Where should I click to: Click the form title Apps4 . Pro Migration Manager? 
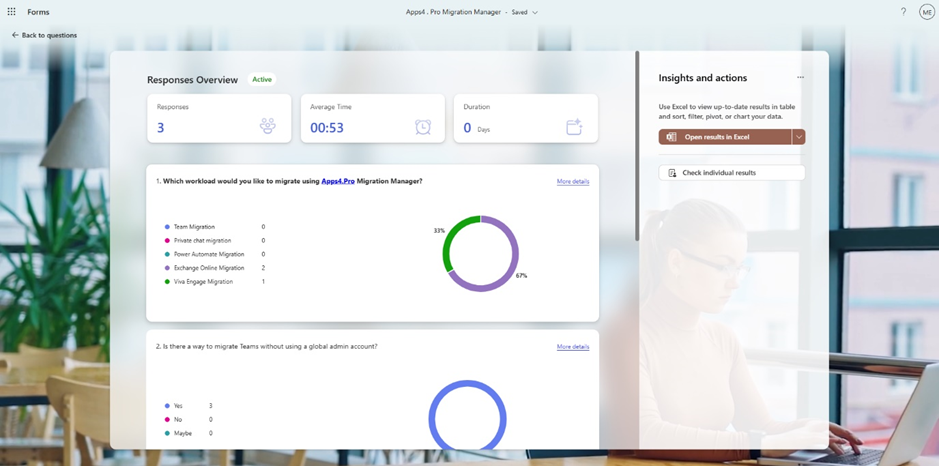coord(453,12)
